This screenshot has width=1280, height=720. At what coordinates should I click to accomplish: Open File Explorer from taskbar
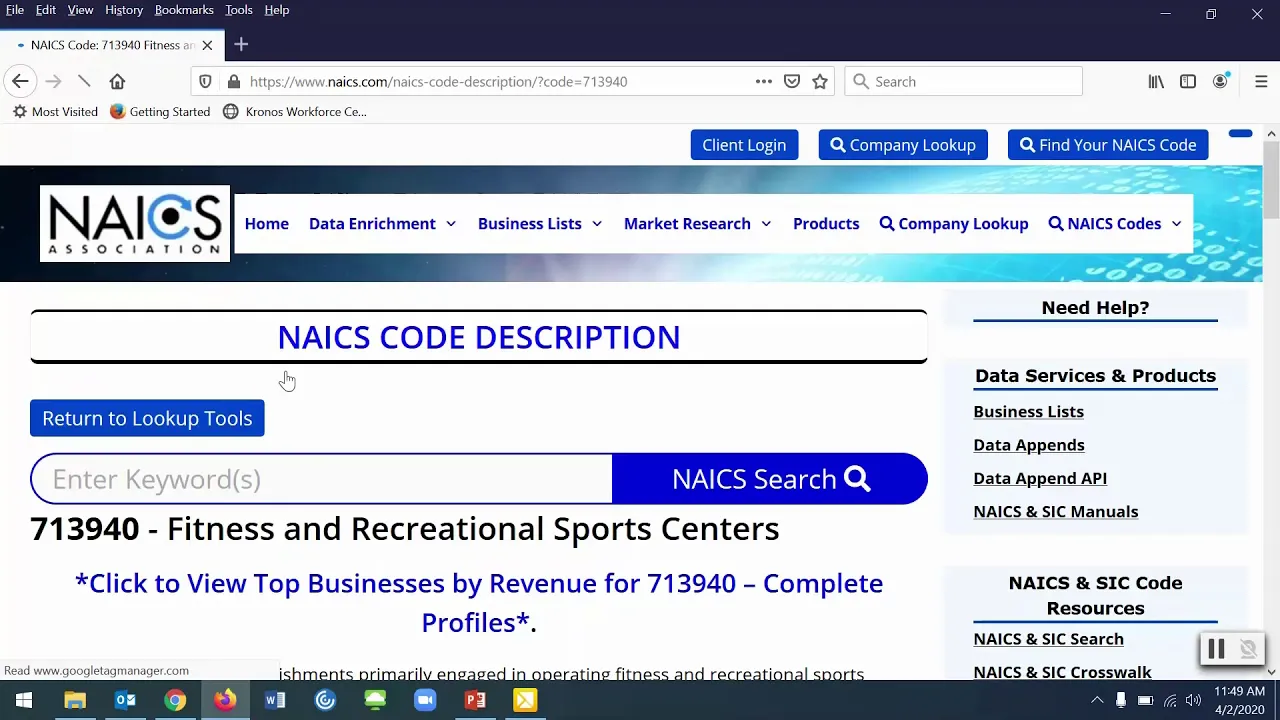tap(75, 700)
